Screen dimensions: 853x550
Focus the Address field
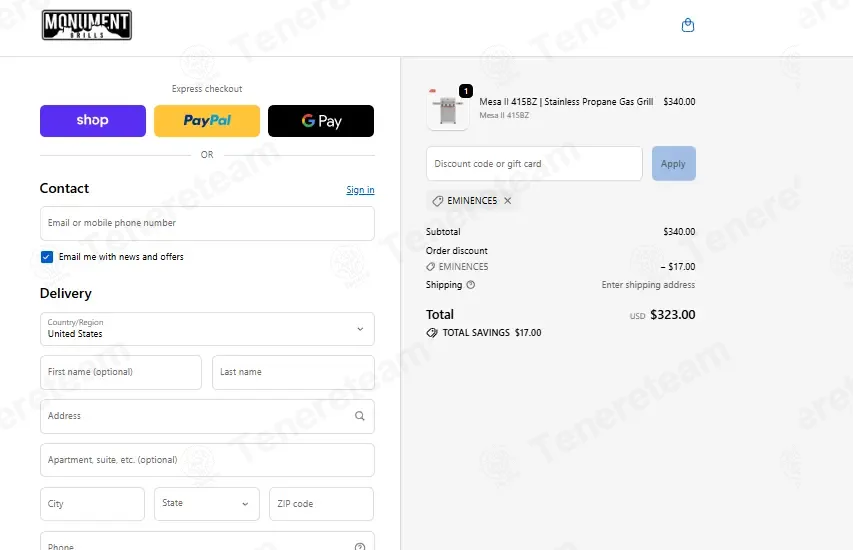tap(207, 416)
